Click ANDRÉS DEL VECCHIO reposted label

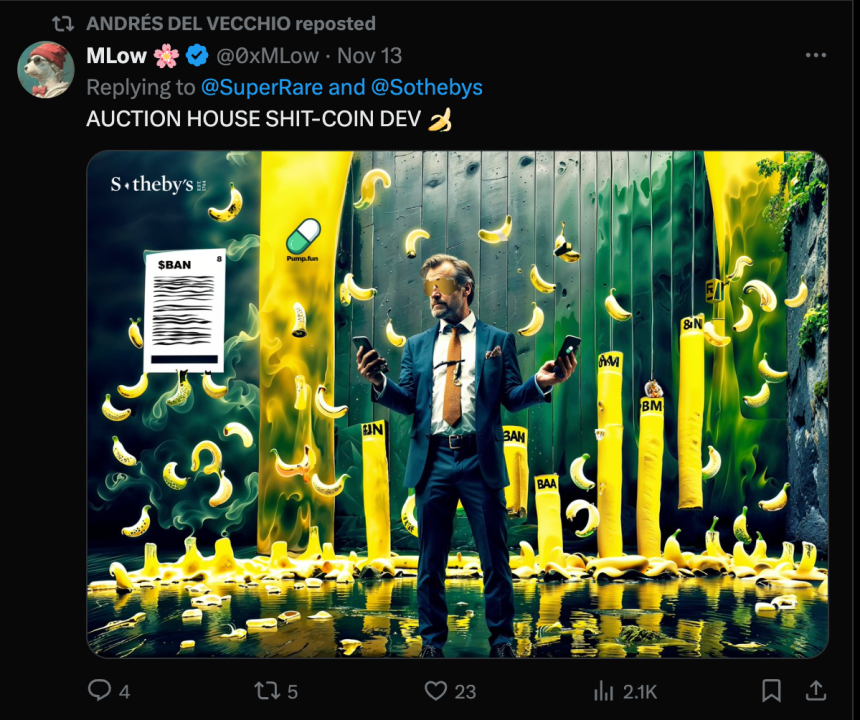[231, 24]
